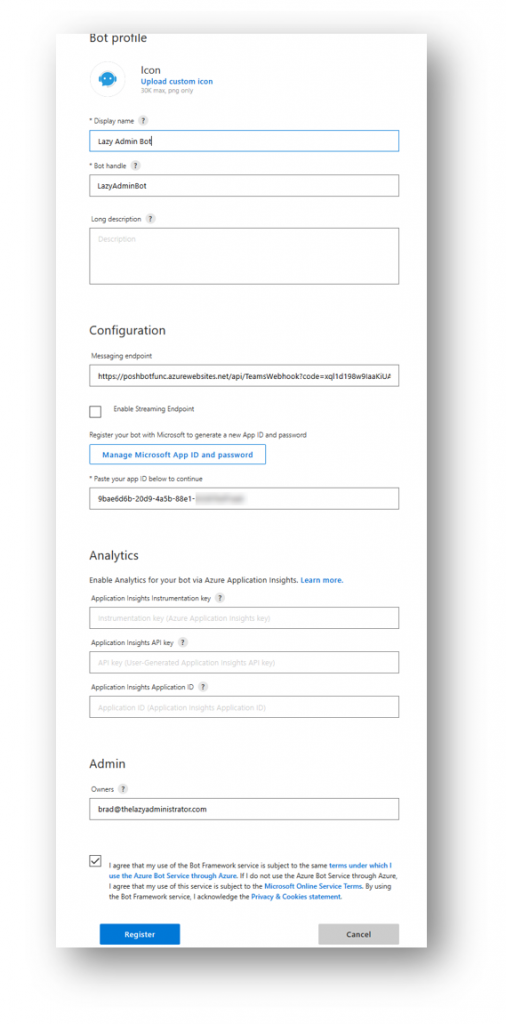Open help icon next to Bot handle
The image size is (506, 1024).
[x=135, y=166]
